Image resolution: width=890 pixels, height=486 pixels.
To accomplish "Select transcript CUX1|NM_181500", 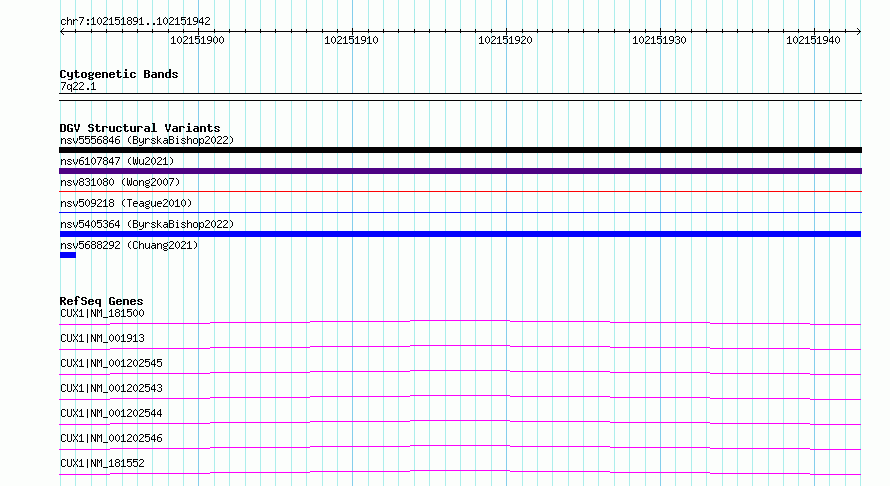I will pyautogui.click(x=102, y=313).
